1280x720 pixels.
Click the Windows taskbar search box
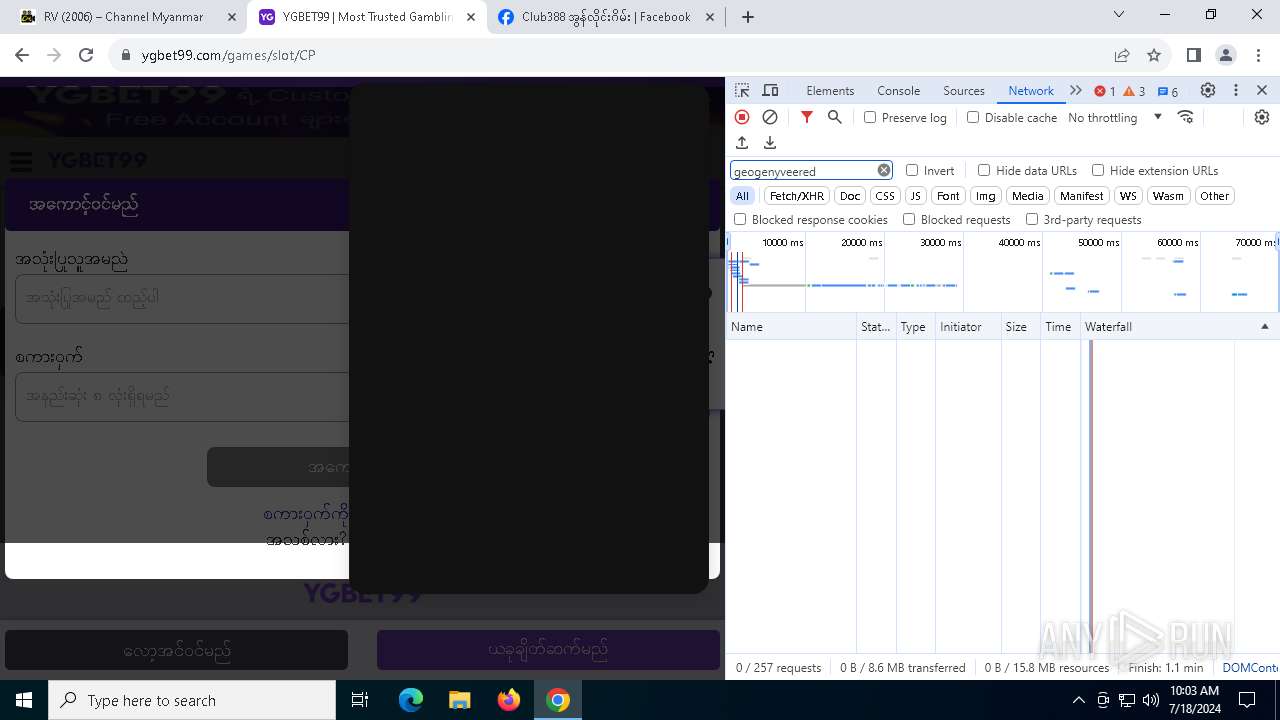[x=192, y=700]
